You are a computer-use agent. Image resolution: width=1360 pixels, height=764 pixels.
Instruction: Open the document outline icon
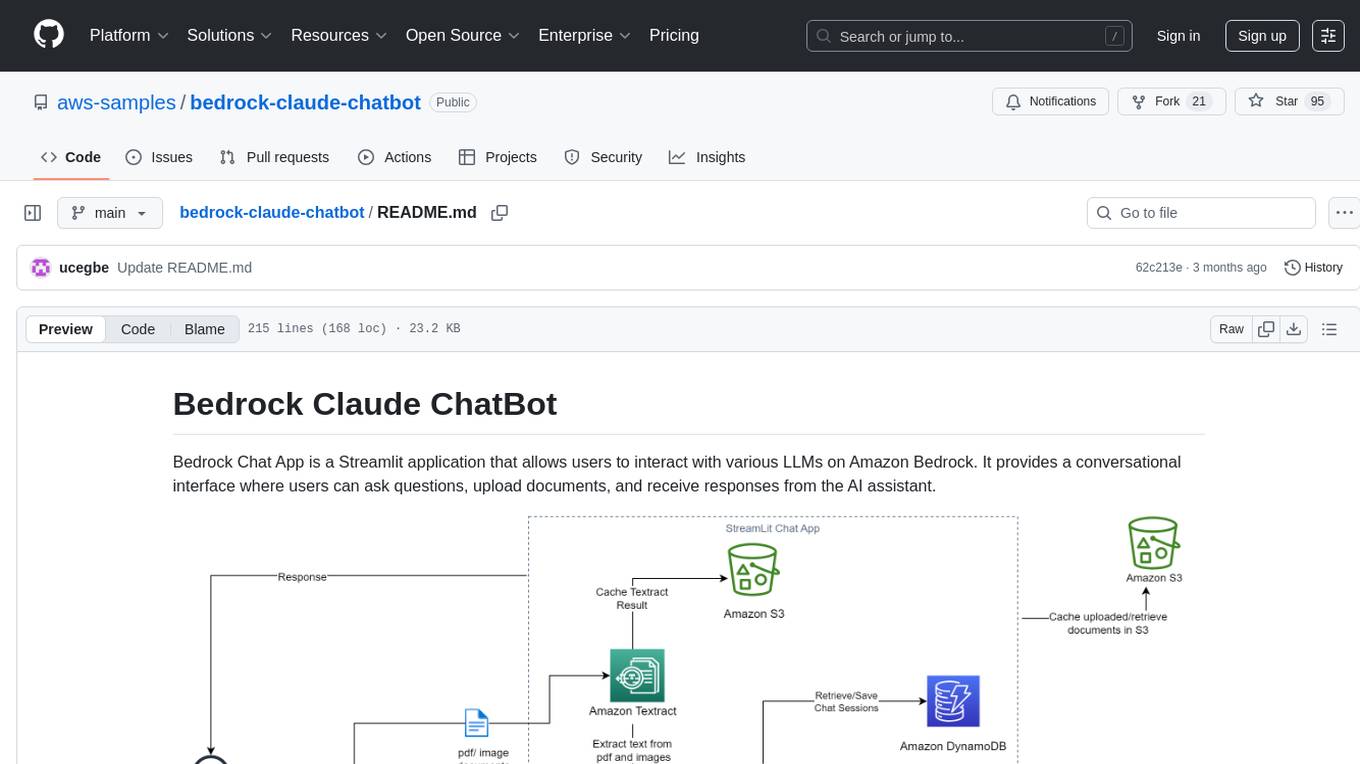tap(1329, 329)
